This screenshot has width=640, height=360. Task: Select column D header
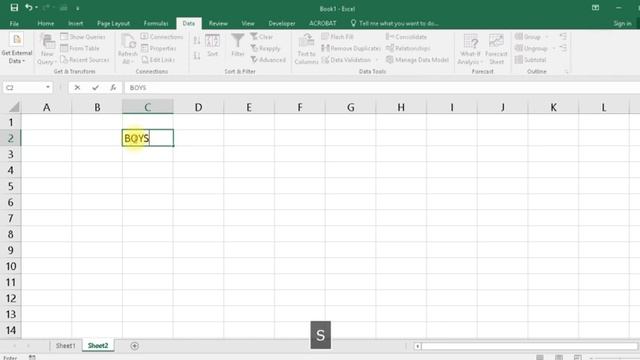pyautogui.click(x=198, y=107)
